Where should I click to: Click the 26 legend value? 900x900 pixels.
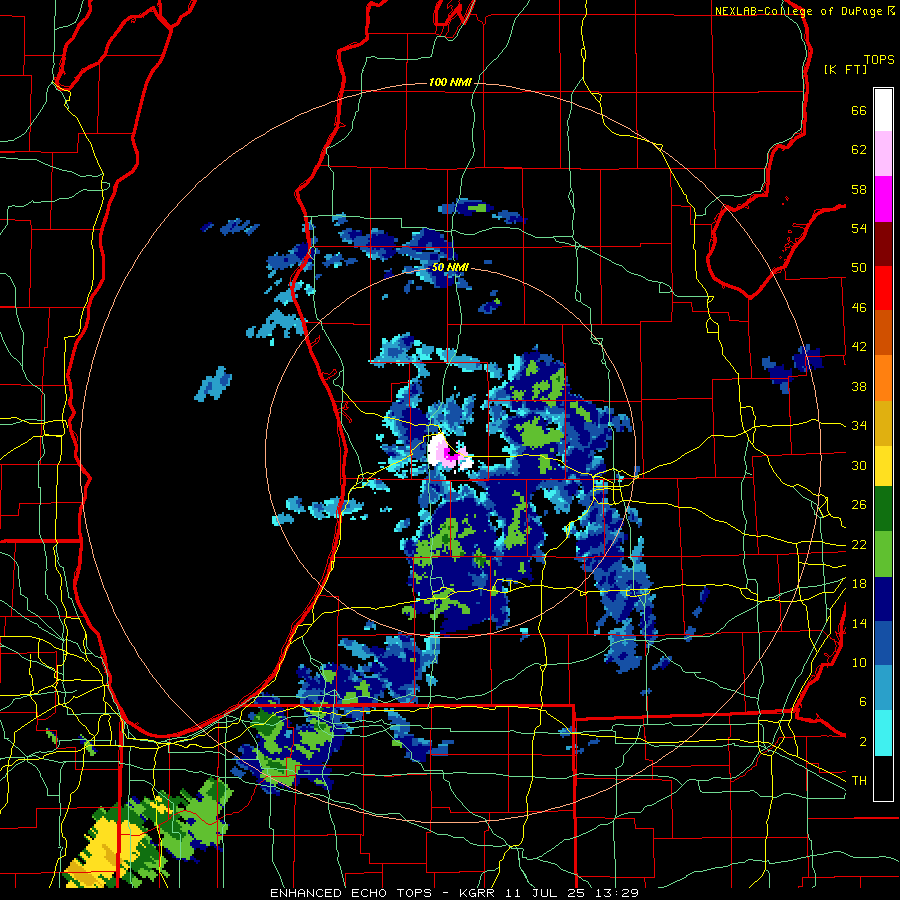859,505
